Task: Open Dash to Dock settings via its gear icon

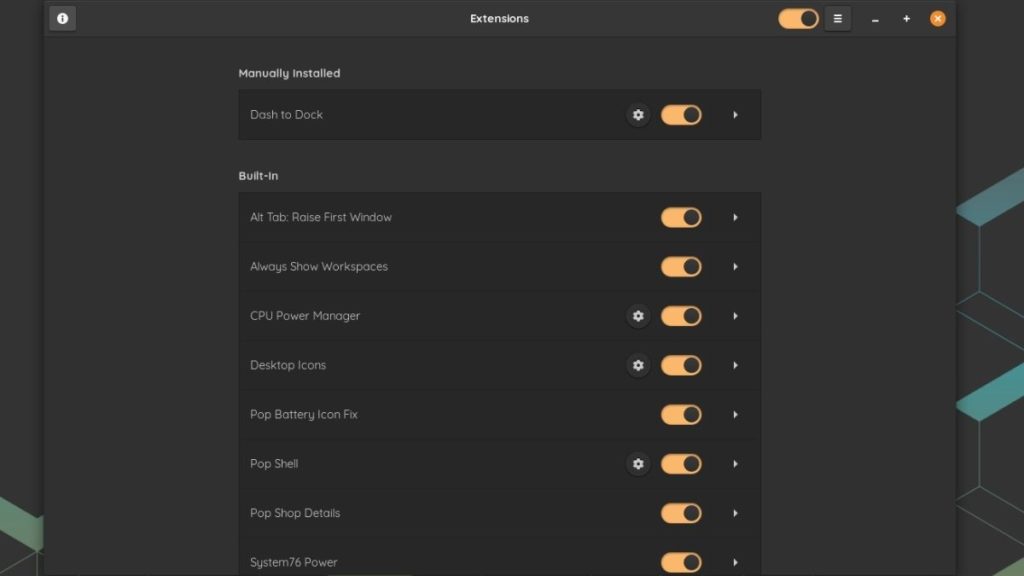Action: tap(638, 114)
